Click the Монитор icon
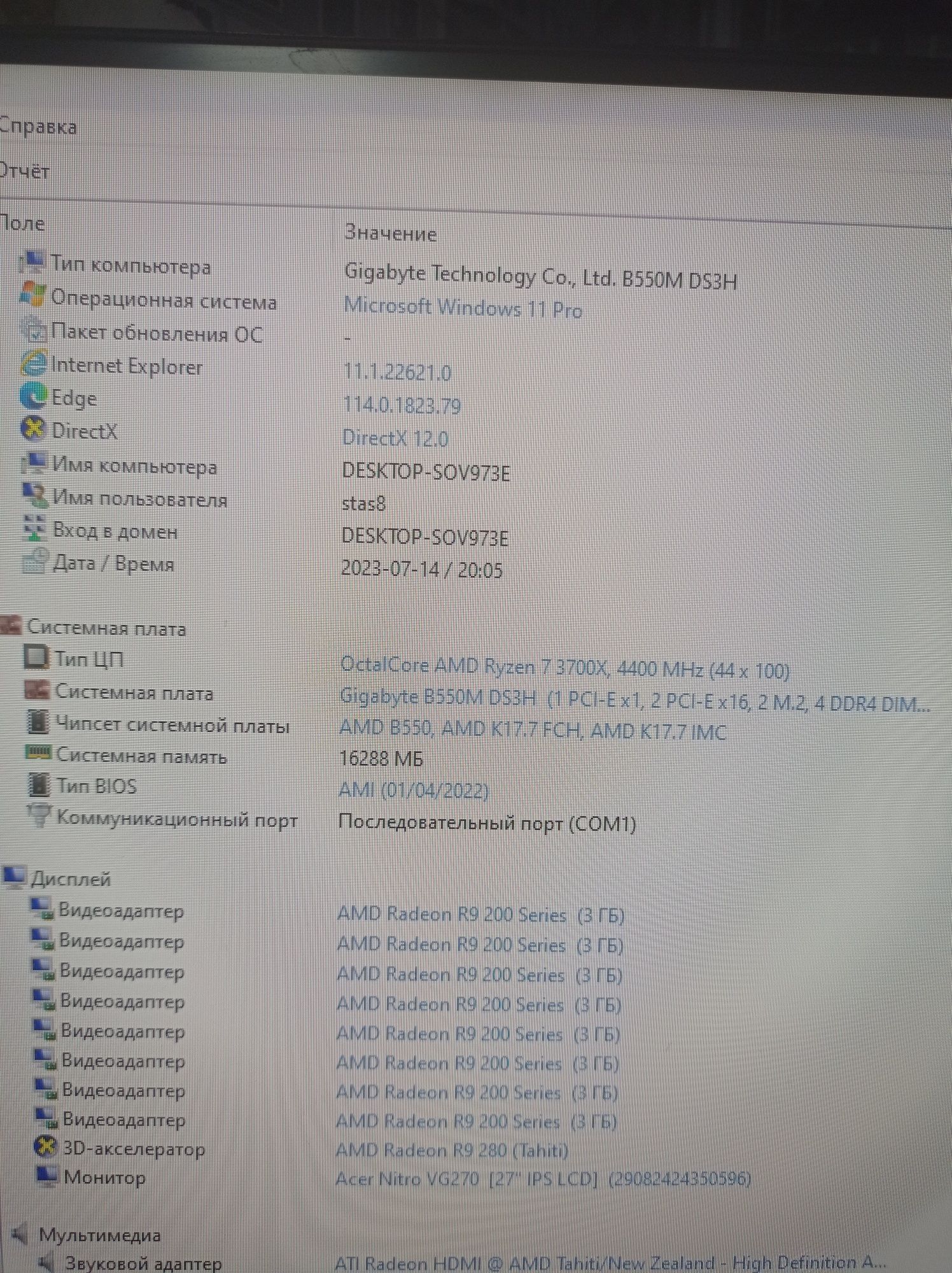The height and width of the screenshot is (1273, 952). coord(47,1177)
